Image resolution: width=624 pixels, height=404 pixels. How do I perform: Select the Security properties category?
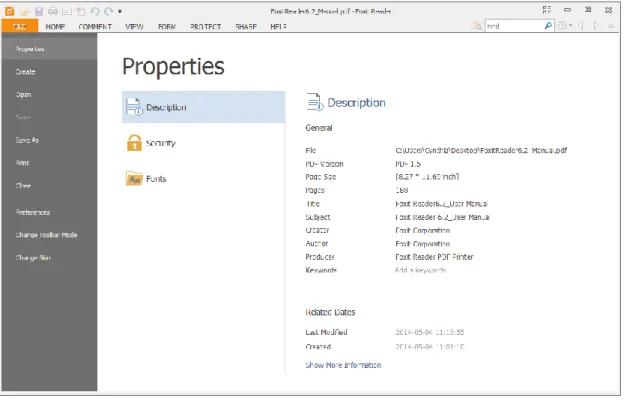tap(203, 142)
